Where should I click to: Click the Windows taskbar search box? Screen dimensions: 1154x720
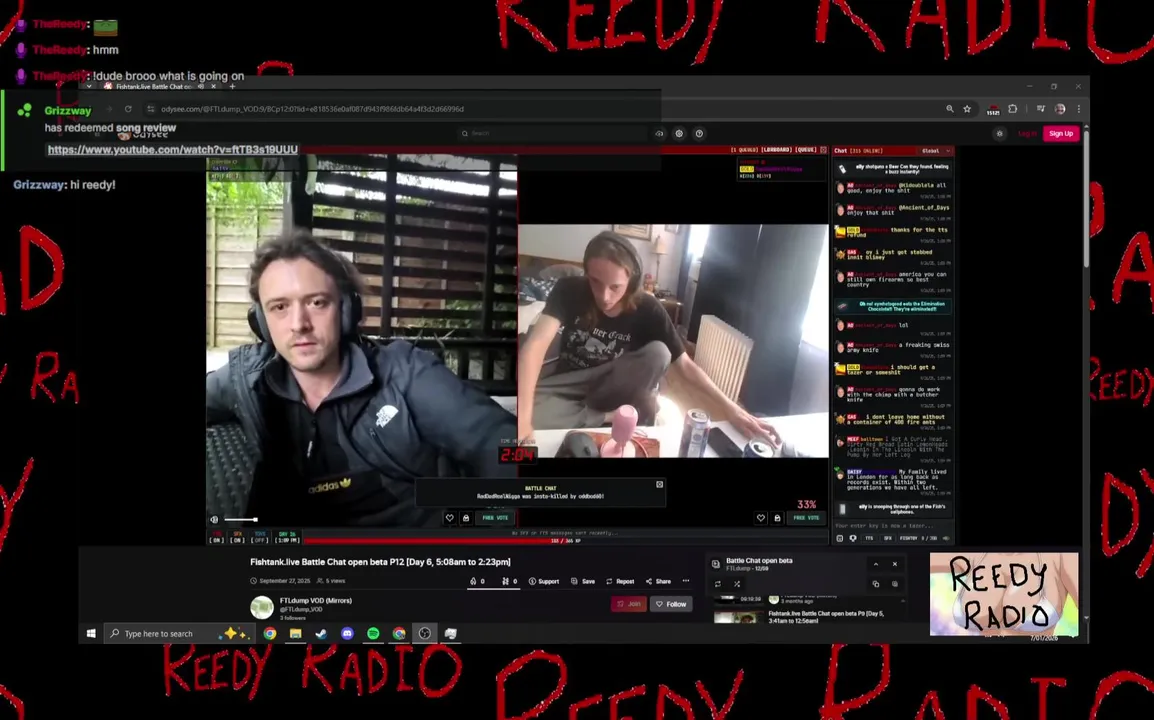point(179,633)
